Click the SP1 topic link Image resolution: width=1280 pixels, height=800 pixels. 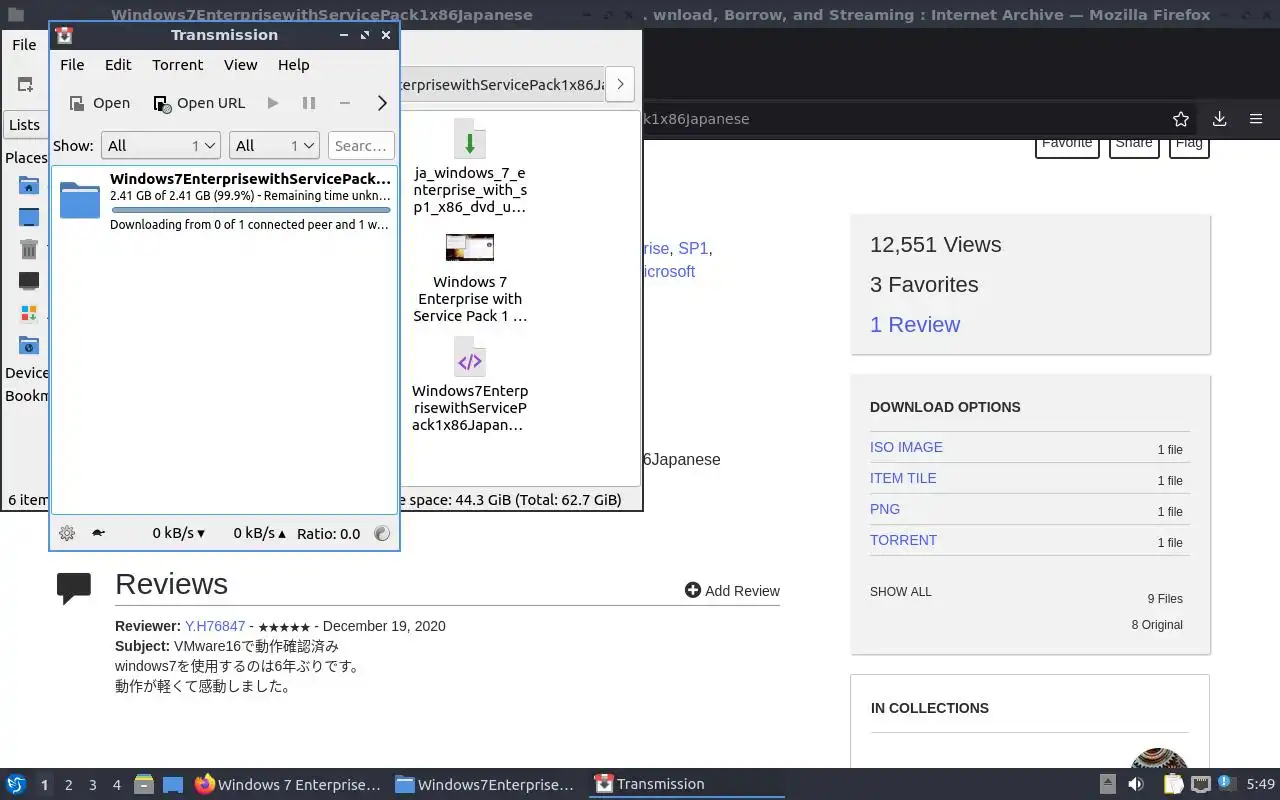click(693, 248)
